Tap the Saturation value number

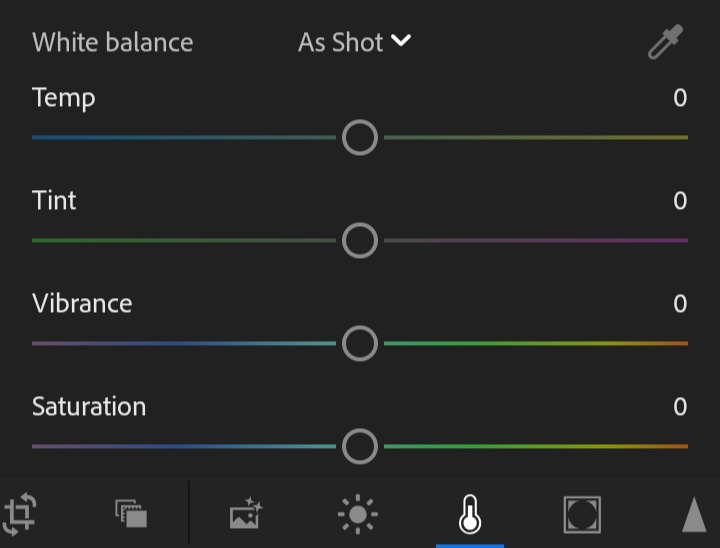[680, 407]
